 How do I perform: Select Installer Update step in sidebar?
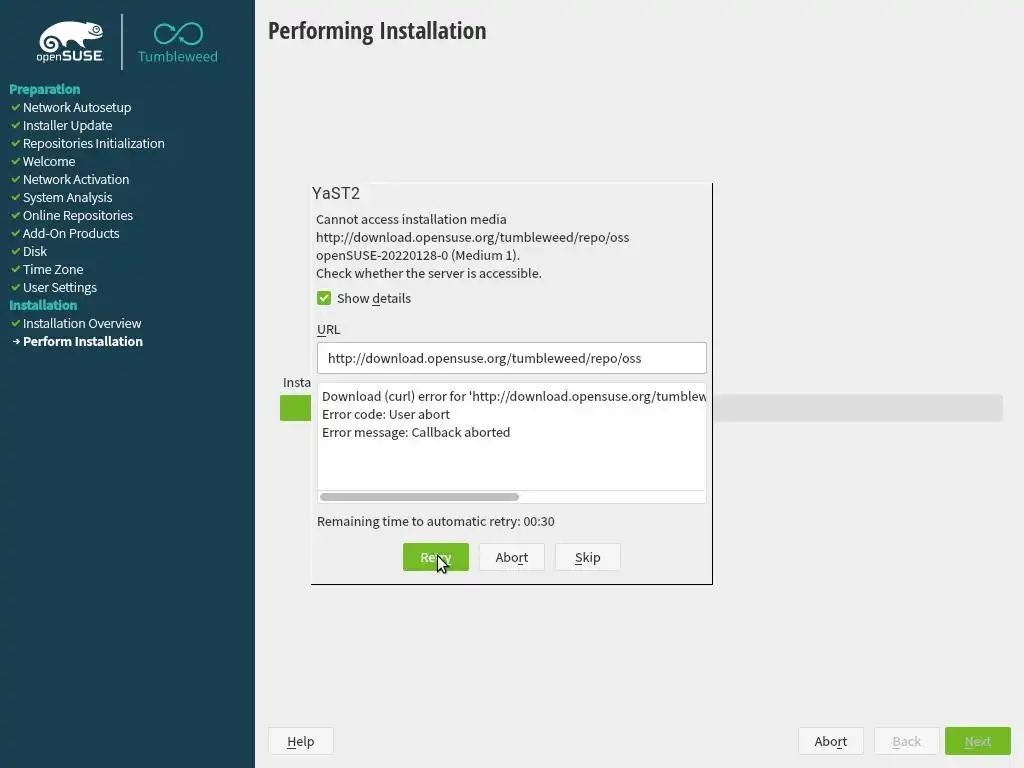67,125
